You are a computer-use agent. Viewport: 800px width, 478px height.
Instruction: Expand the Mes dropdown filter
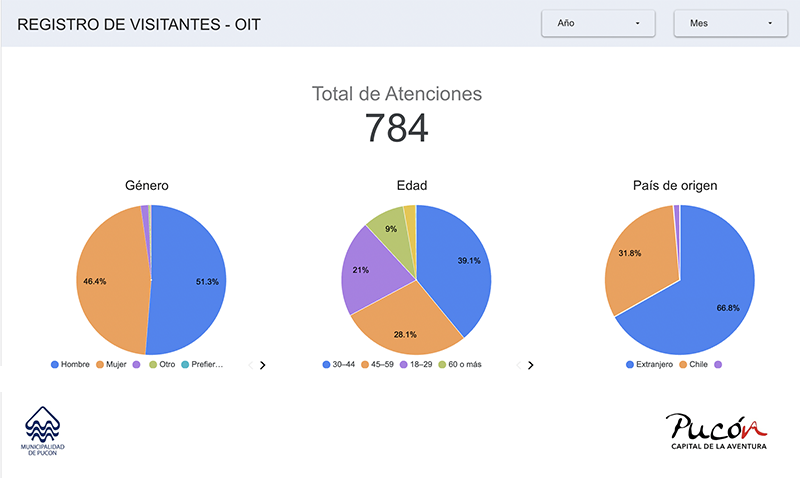pos(731,22)
